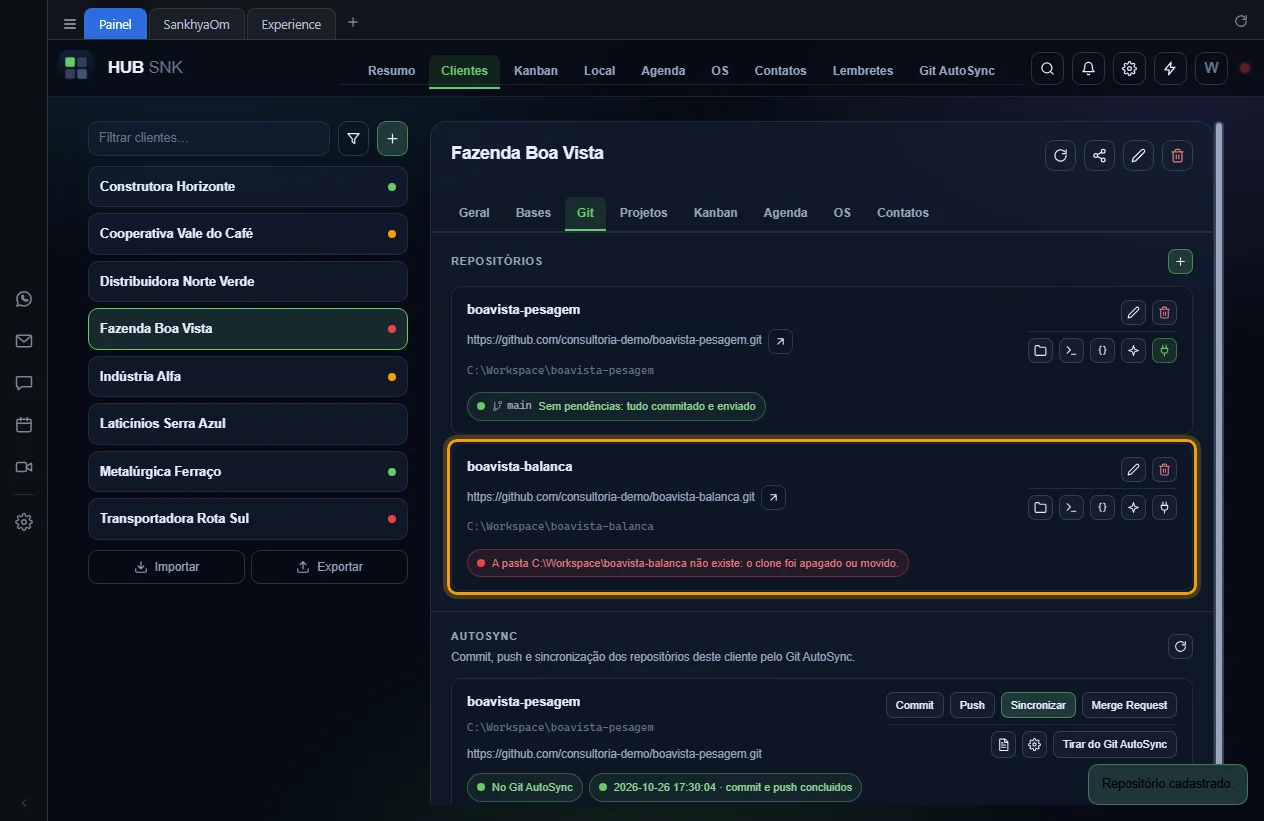This screenshot has width=1264, height=821.
Task: Open the client's Contatos tab
Action: 903,213
